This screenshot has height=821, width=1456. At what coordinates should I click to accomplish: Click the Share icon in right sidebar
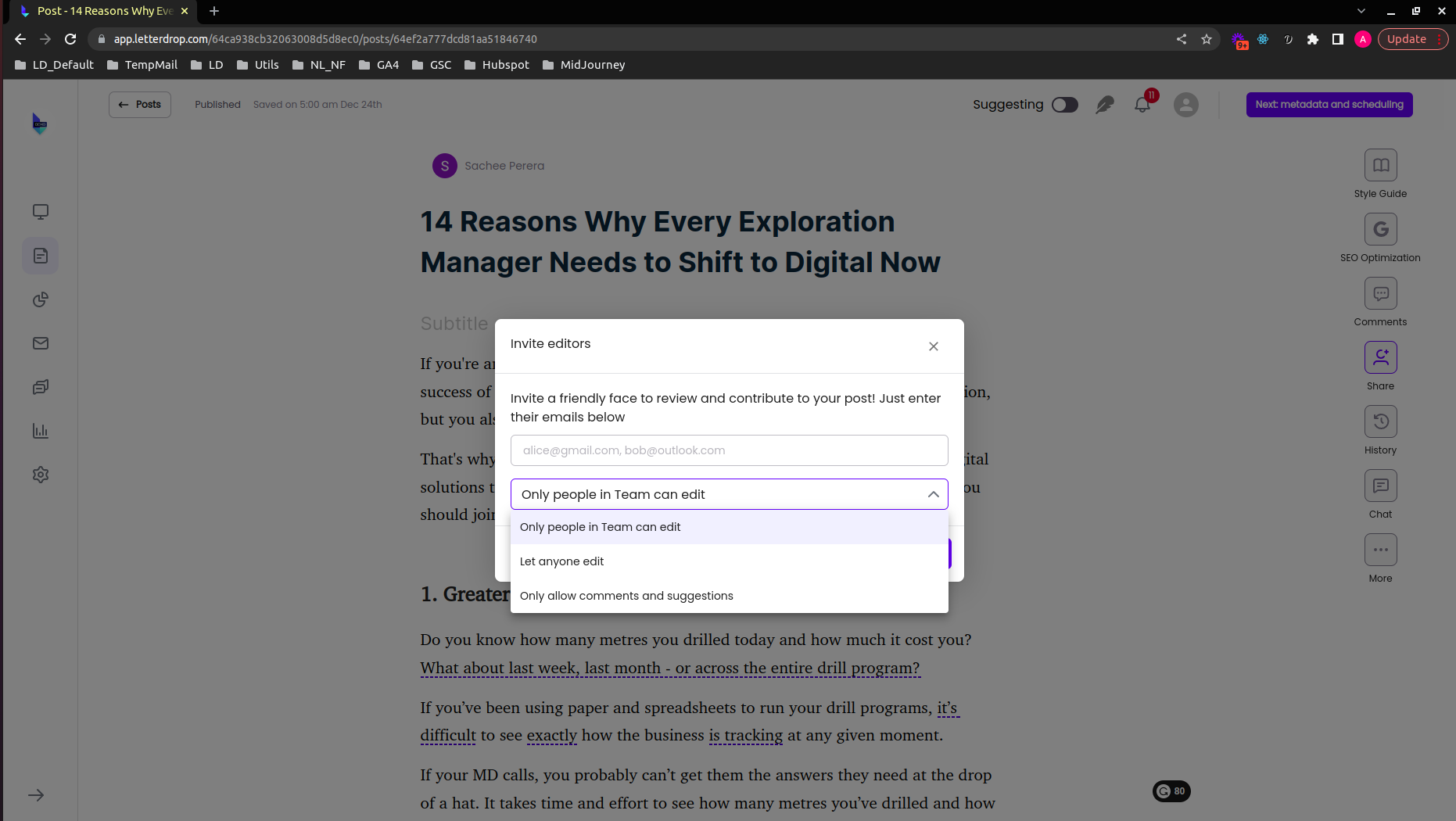tap(1380, 357)
